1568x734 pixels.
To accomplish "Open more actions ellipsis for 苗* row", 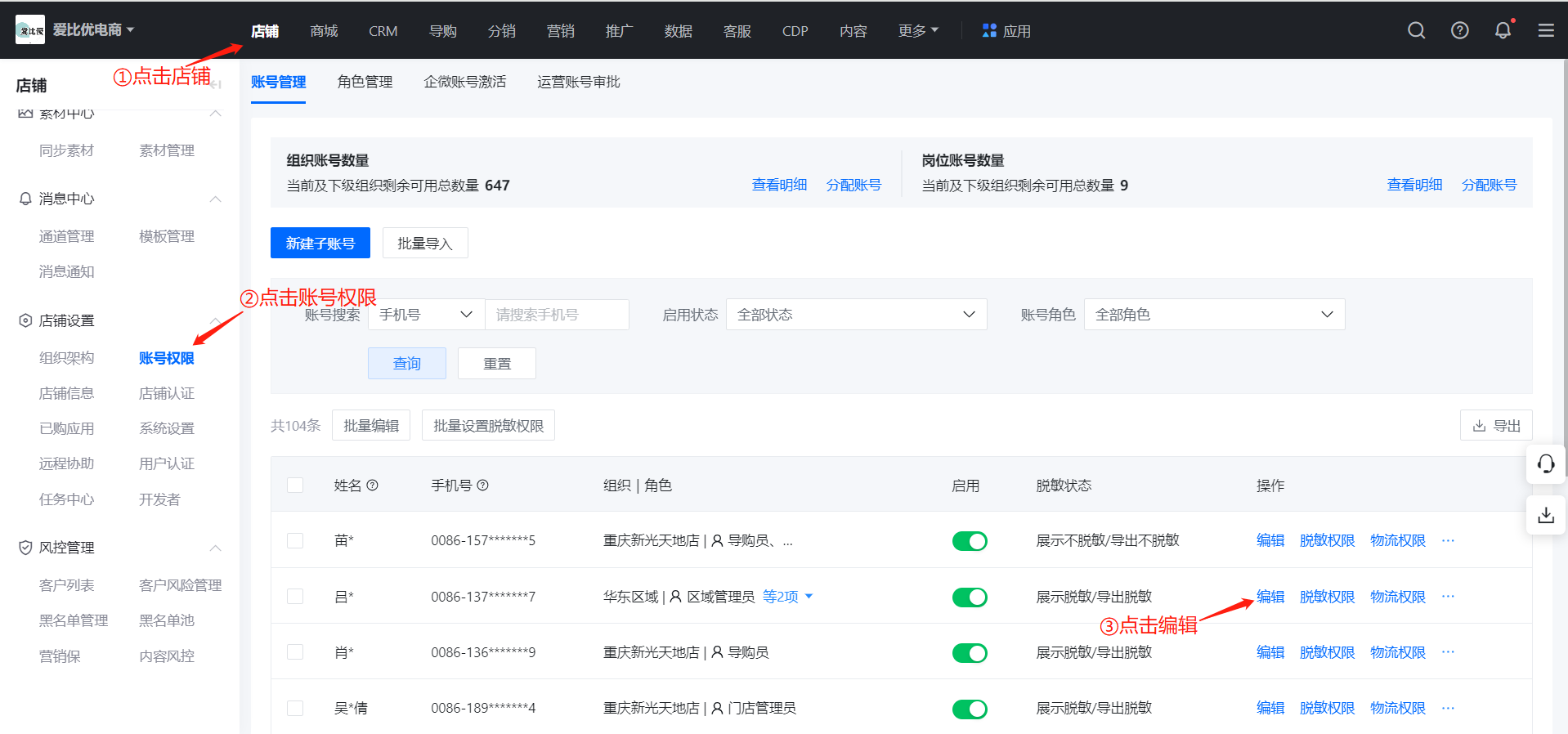I will [1449, 540].
